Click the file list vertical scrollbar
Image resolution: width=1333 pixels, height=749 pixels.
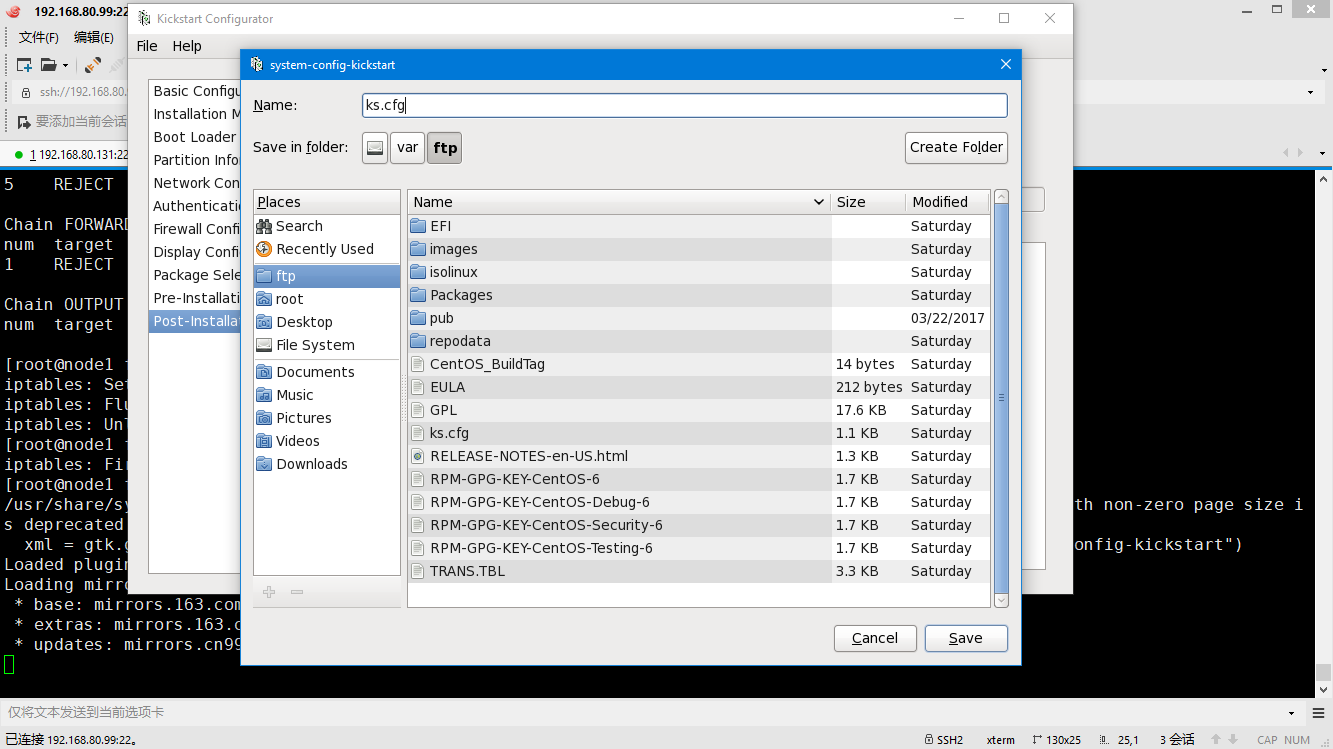[x=1001, y=398]
